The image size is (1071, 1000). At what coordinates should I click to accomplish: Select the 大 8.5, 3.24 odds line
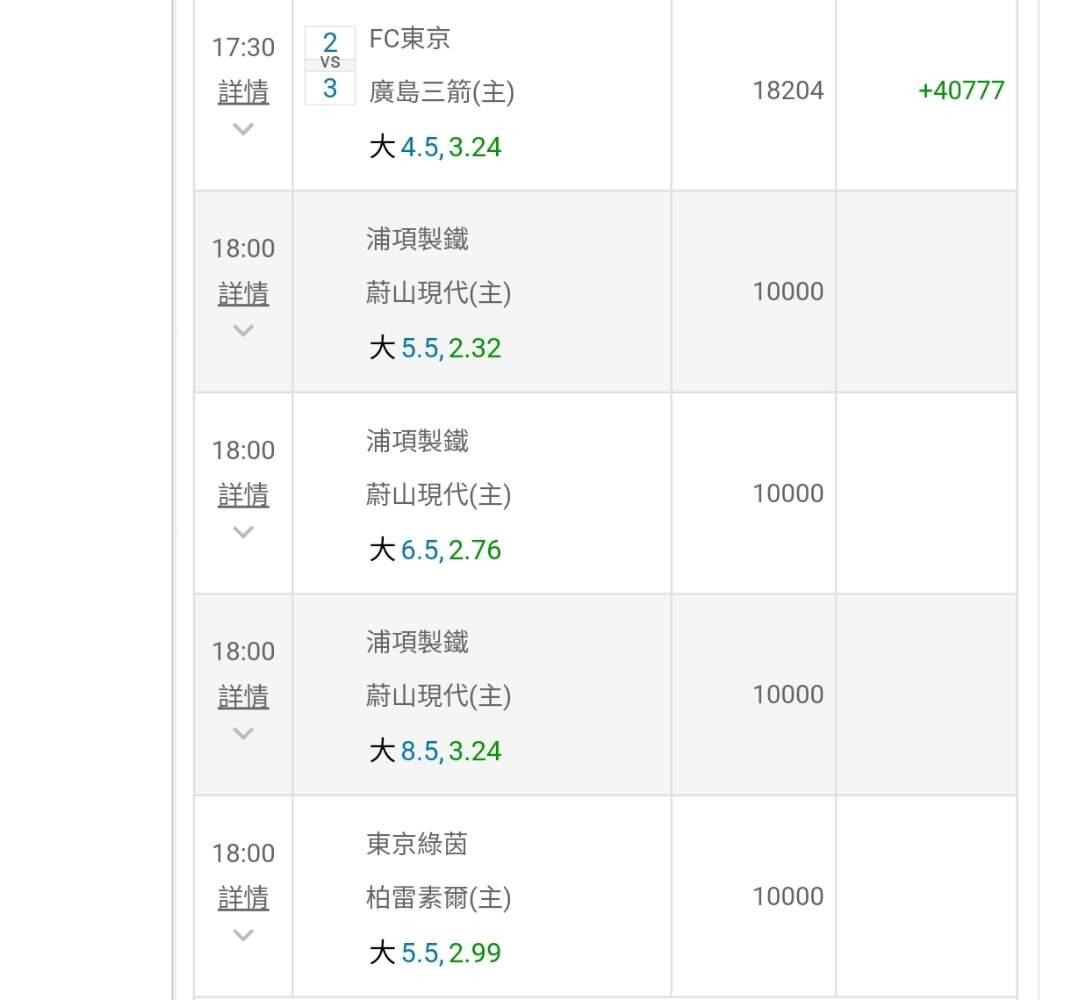click(435, 751)
